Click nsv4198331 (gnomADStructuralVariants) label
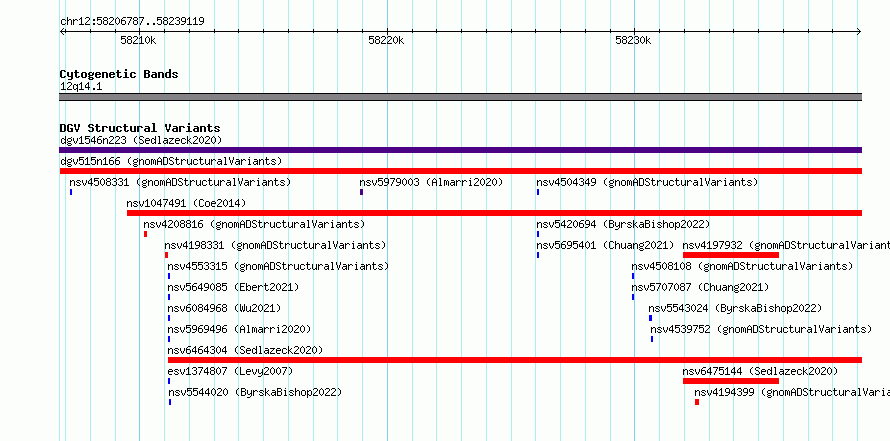 pos(275,245)
